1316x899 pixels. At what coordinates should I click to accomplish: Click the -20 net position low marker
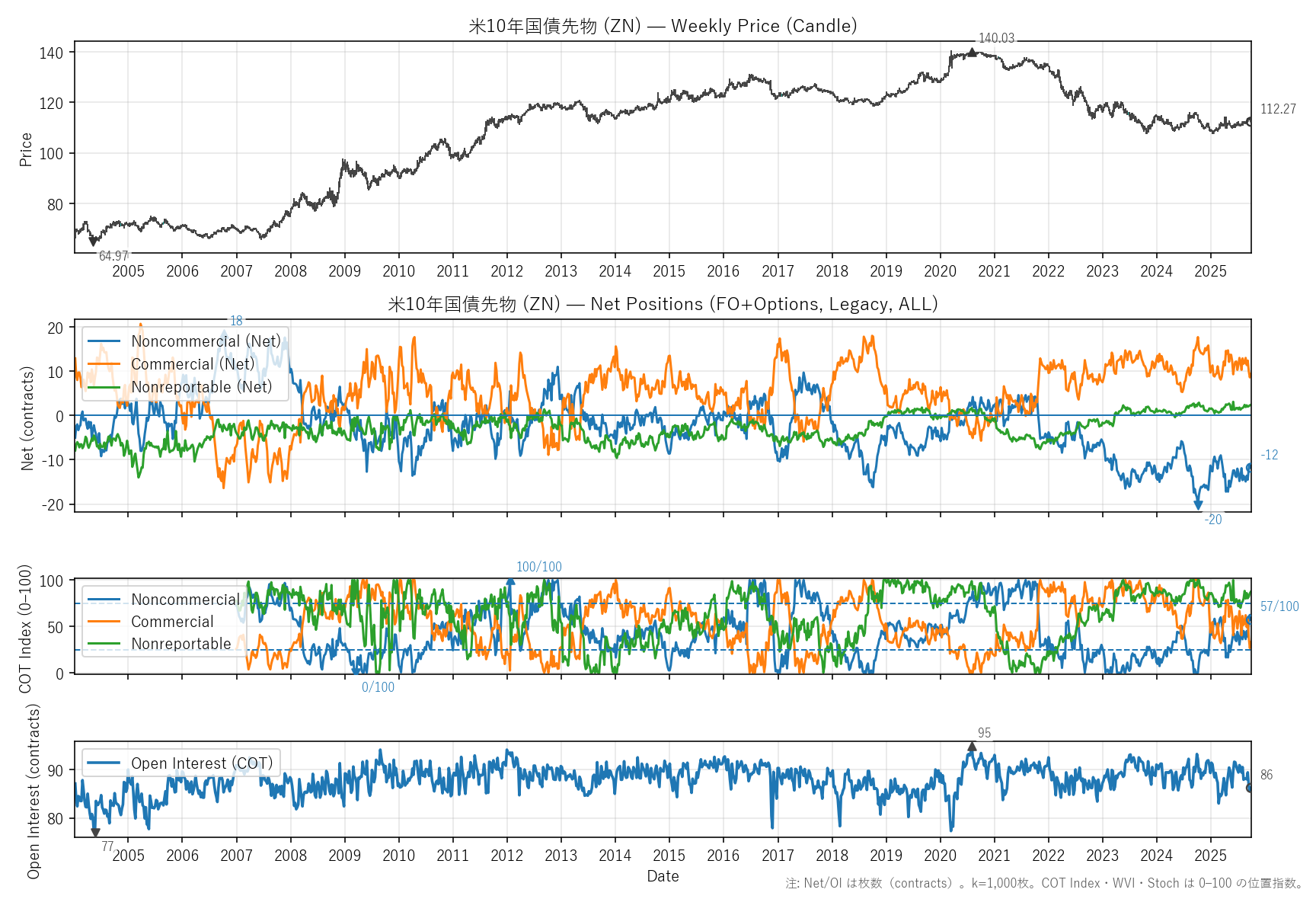(x=1198, y=505)
